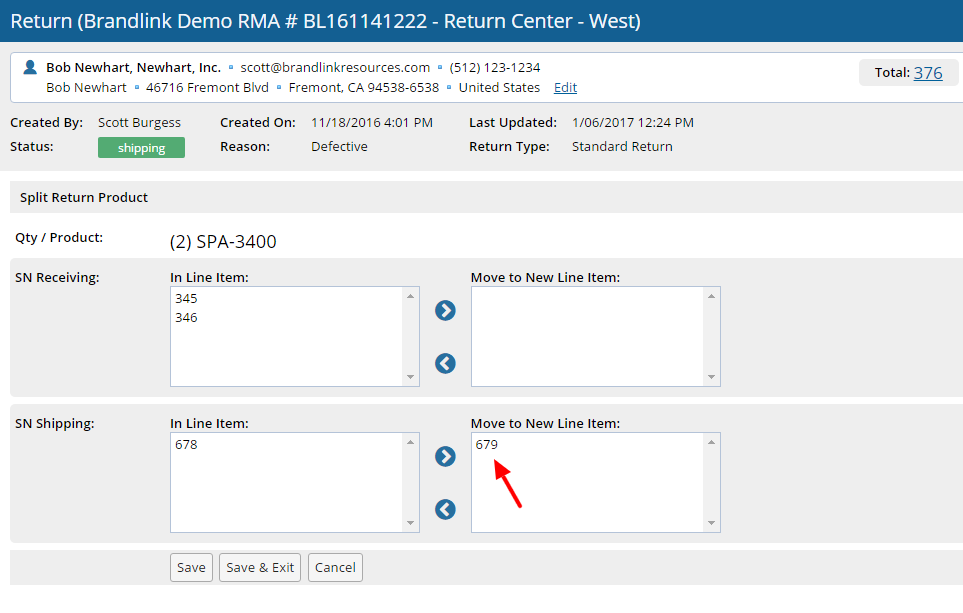Click the green shipping status badge

tap(141, 148)
